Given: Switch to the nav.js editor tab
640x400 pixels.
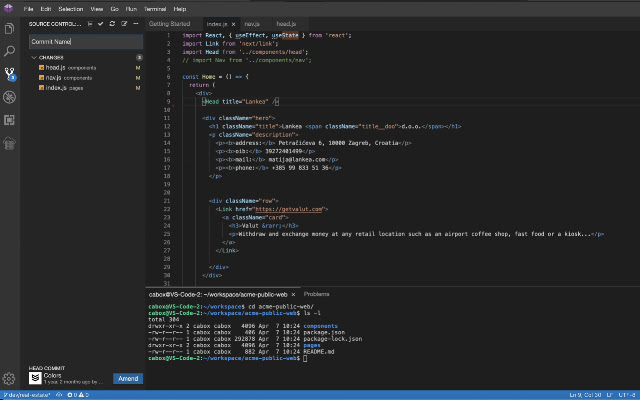Looking at the screenshot, I should [252, 24].
